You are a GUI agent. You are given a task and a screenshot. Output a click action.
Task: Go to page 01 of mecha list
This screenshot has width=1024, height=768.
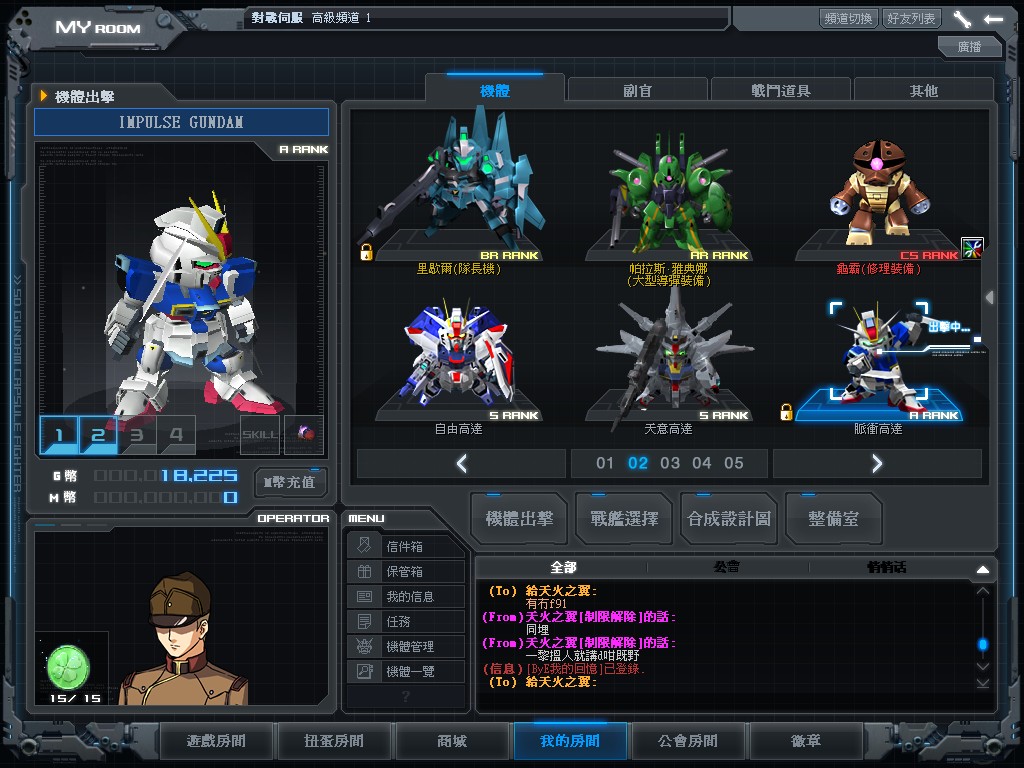(x=605, y=463)
